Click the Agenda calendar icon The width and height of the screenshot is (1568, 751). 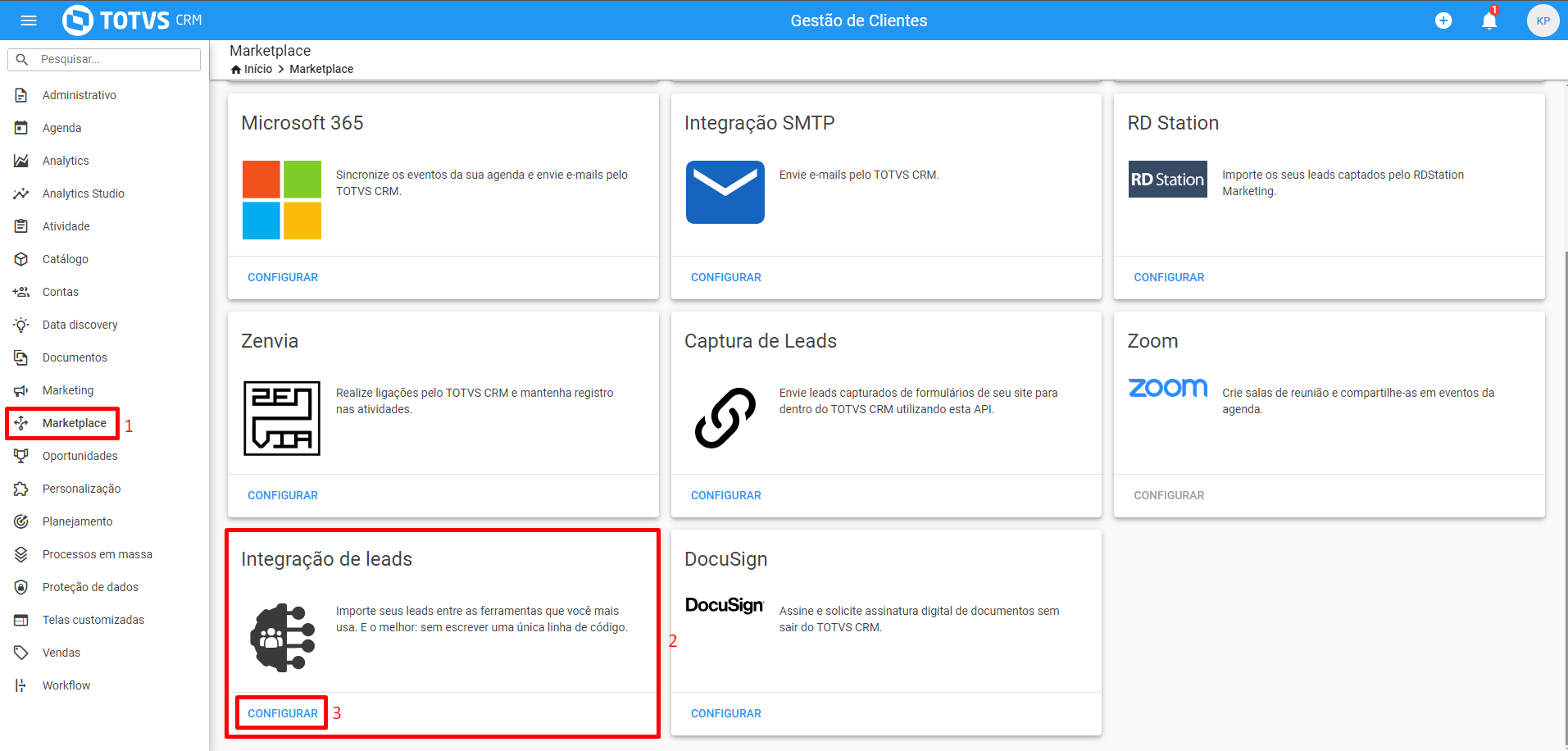(21, 128)
